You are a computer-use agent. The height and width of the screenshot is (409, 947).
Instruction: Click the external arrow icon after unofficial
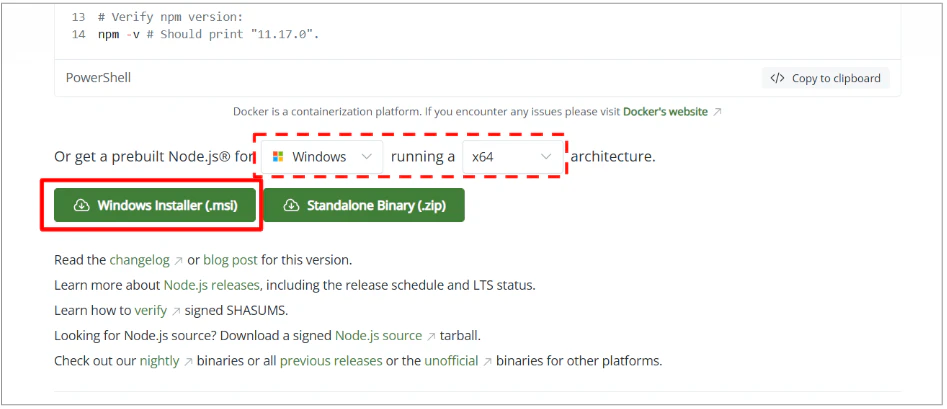pos(487,361)
